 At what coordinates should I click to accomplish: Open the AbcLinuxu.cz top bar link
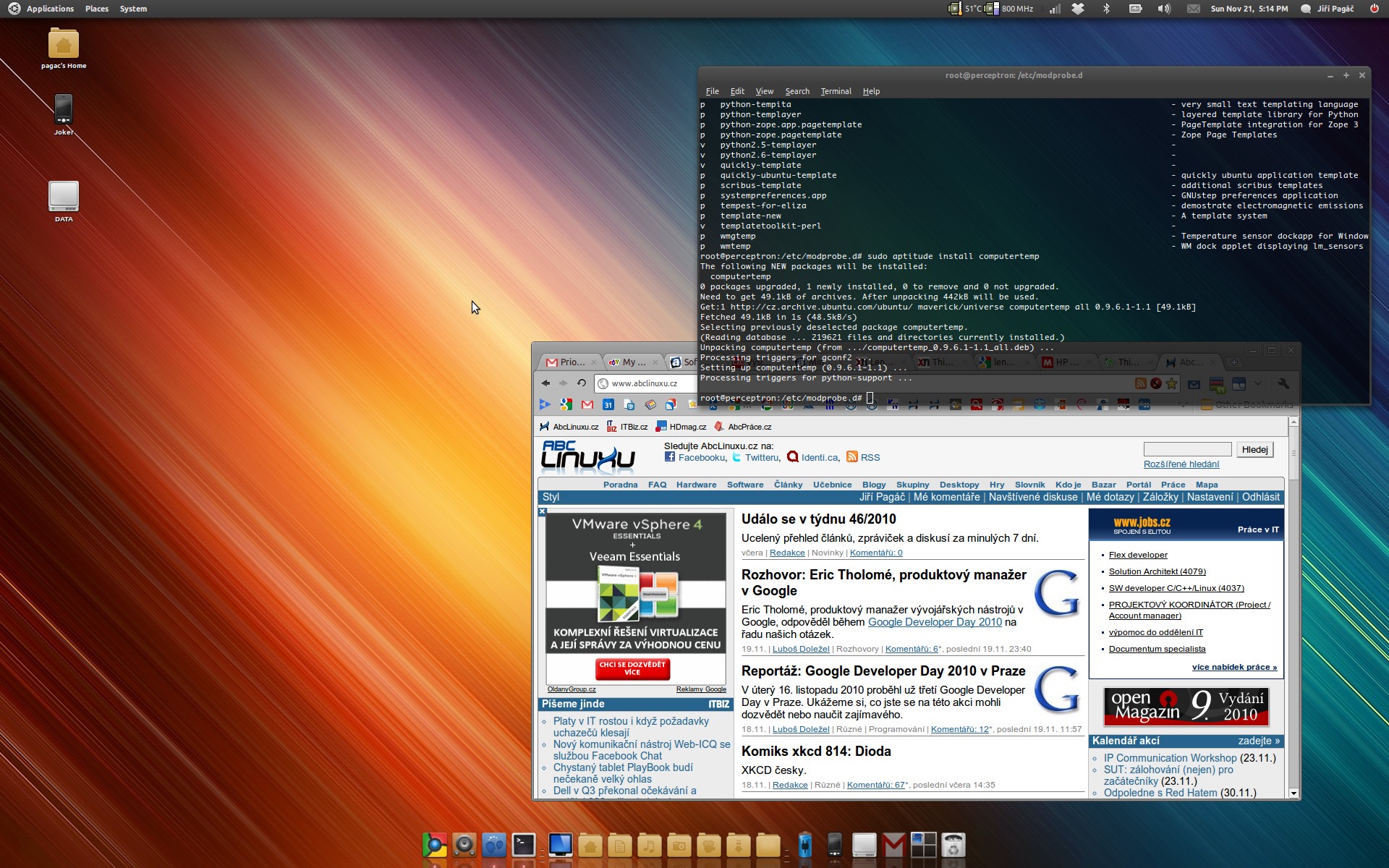click(569, 427)
